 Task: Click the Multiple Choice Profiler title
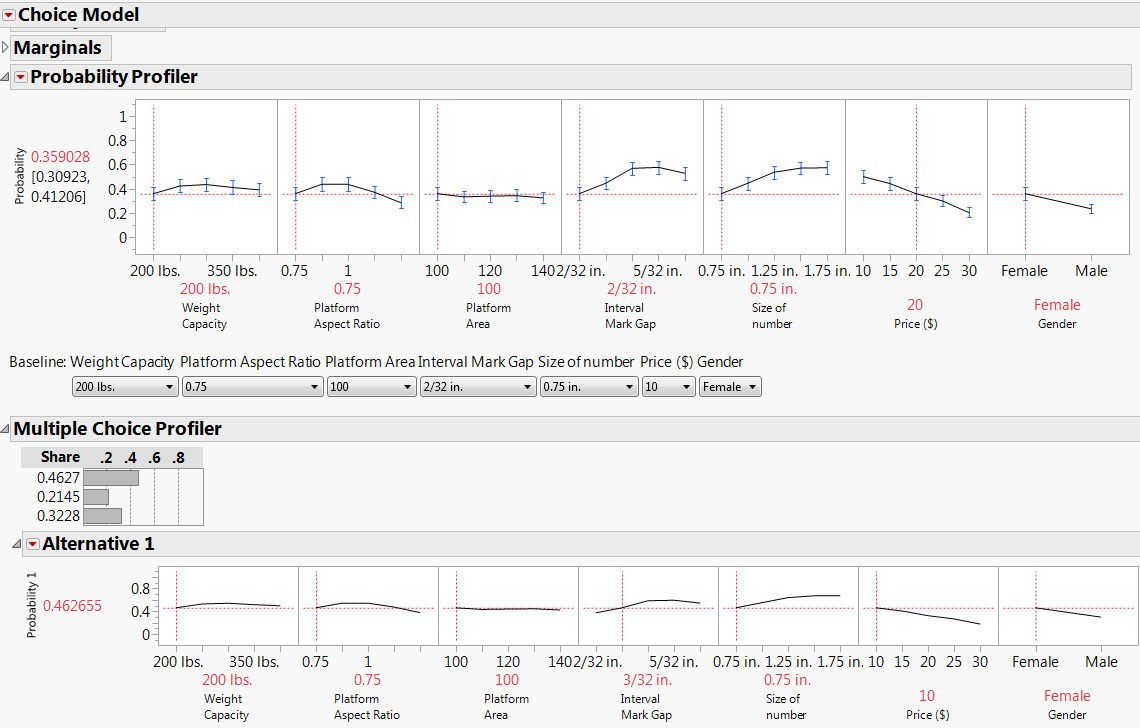click(x=118, y=429)
